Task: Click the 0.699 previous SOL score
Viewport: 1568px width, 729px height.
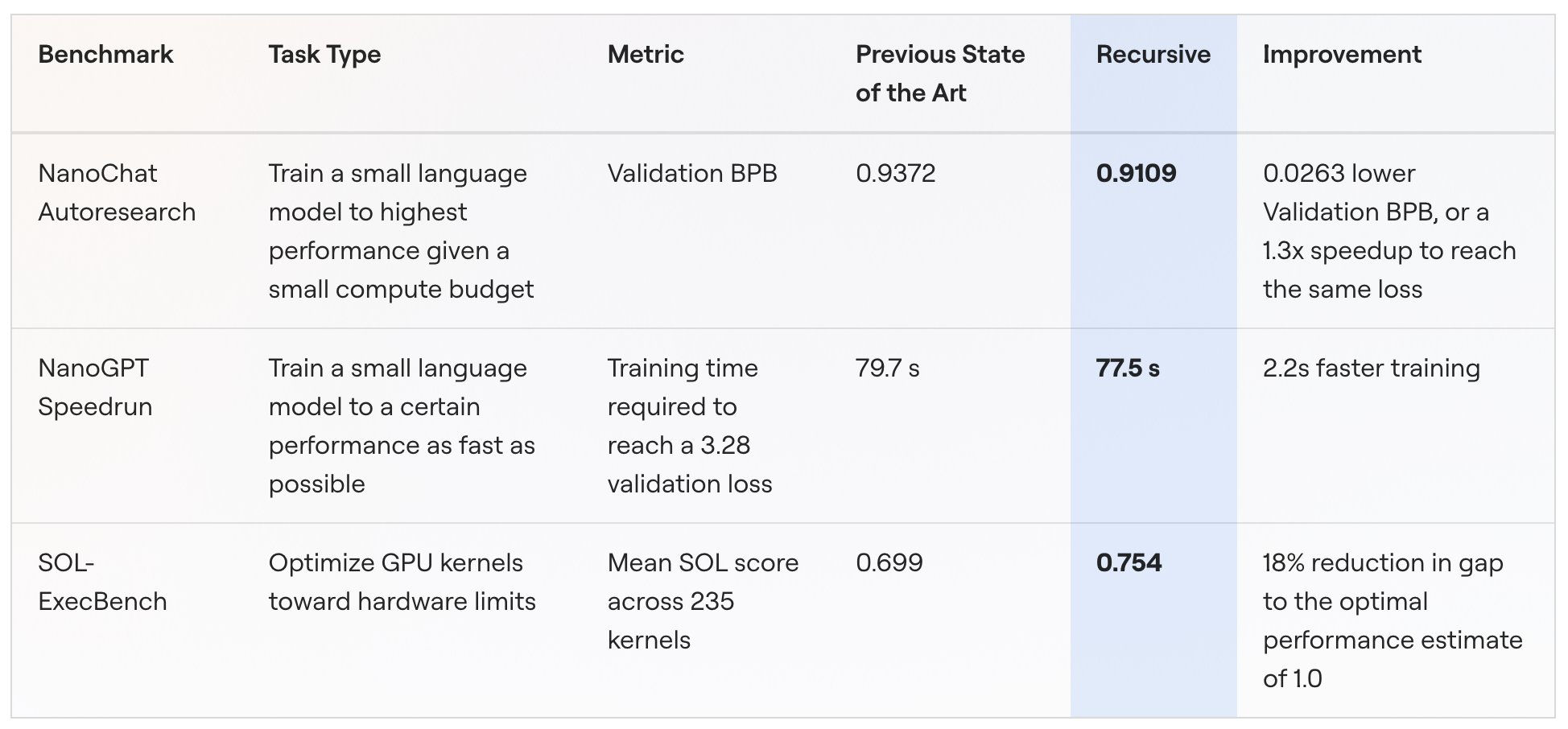Action: point(889,562)
